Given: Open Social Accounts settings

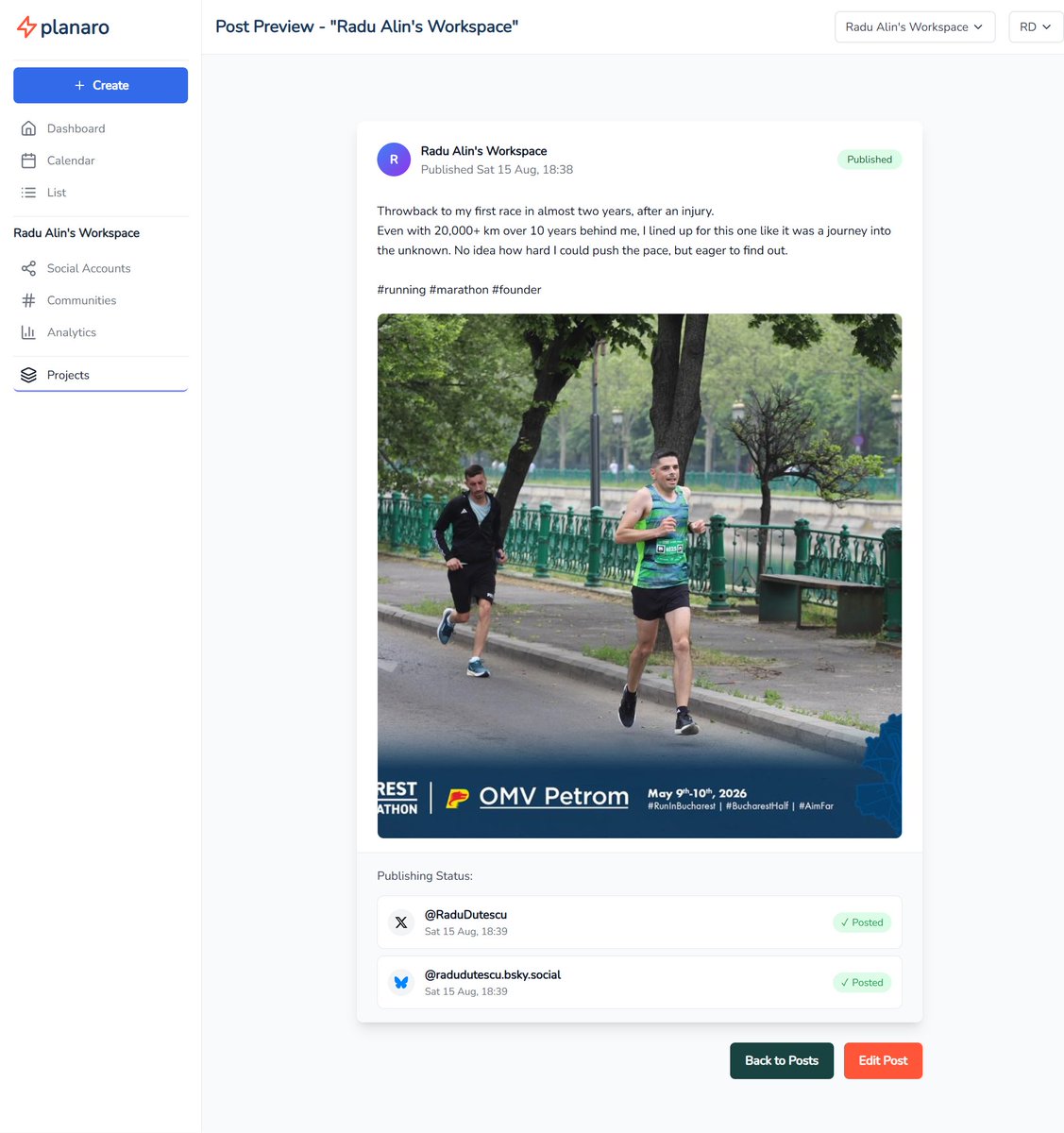Looking at the screenshot, I should click(x=100, y=268).
